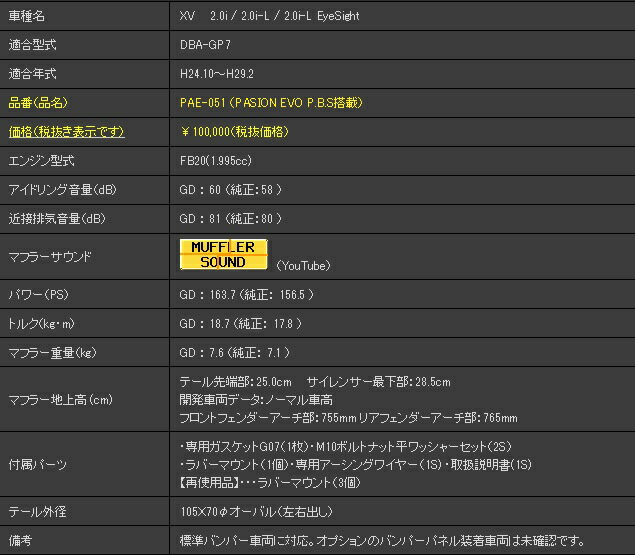Click the H24.10～H29.2 year range
Viewport: 635px width, 555px height.
click(x=217, y=74)
